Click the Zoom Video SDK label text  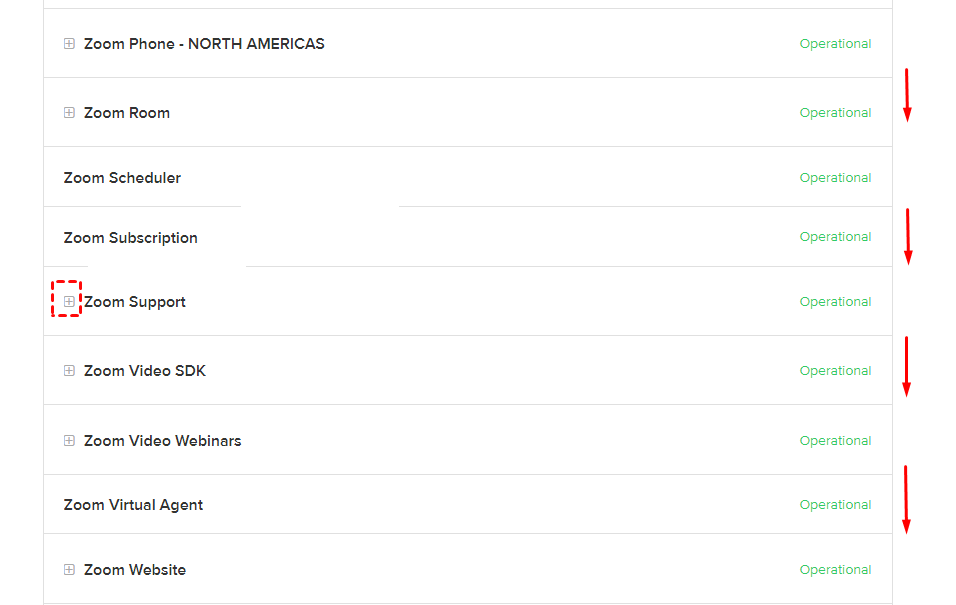point(145,371)
